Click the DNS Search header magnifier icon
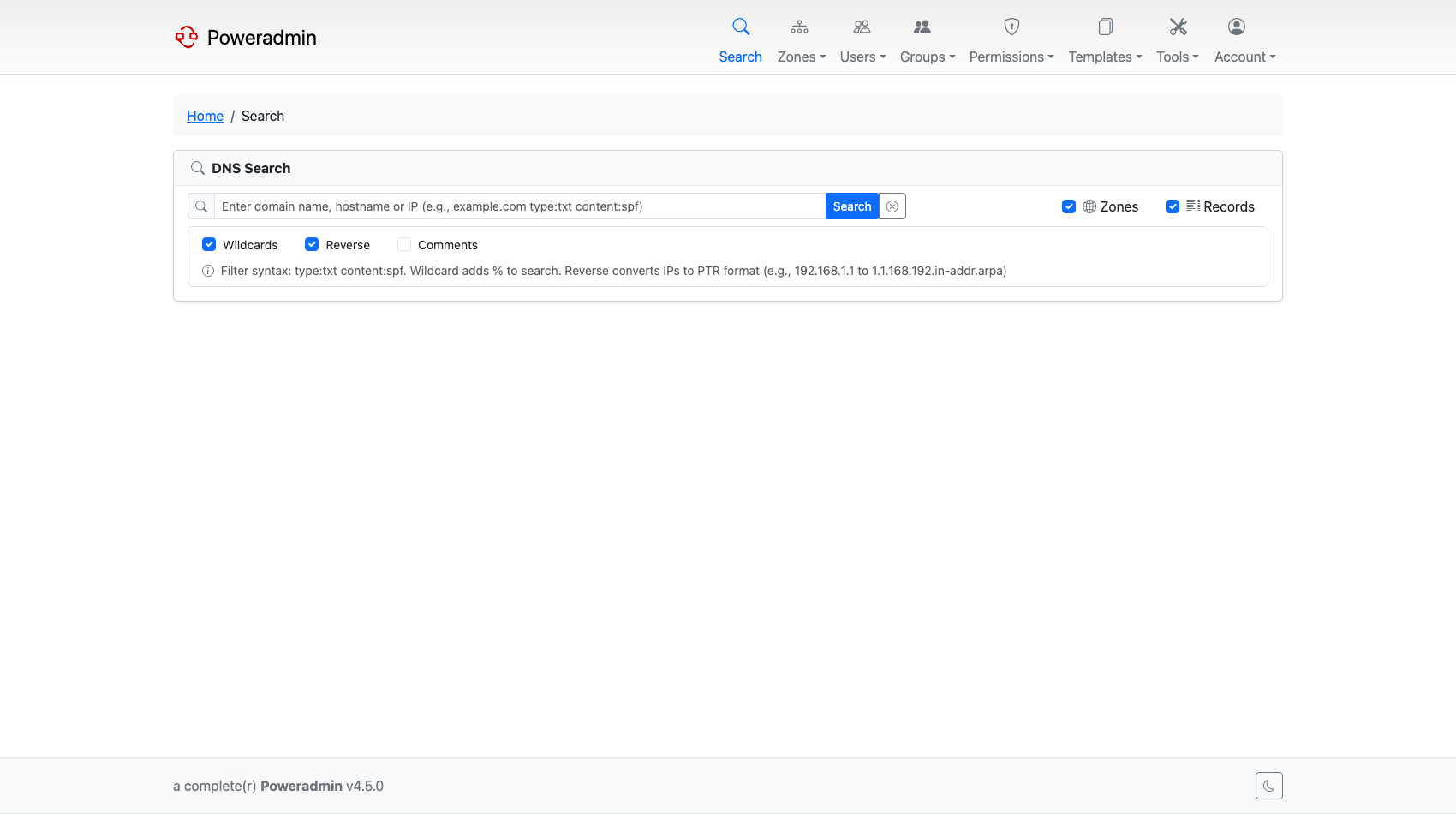This screenshot has height=814, width=1456. pos(198,168)
